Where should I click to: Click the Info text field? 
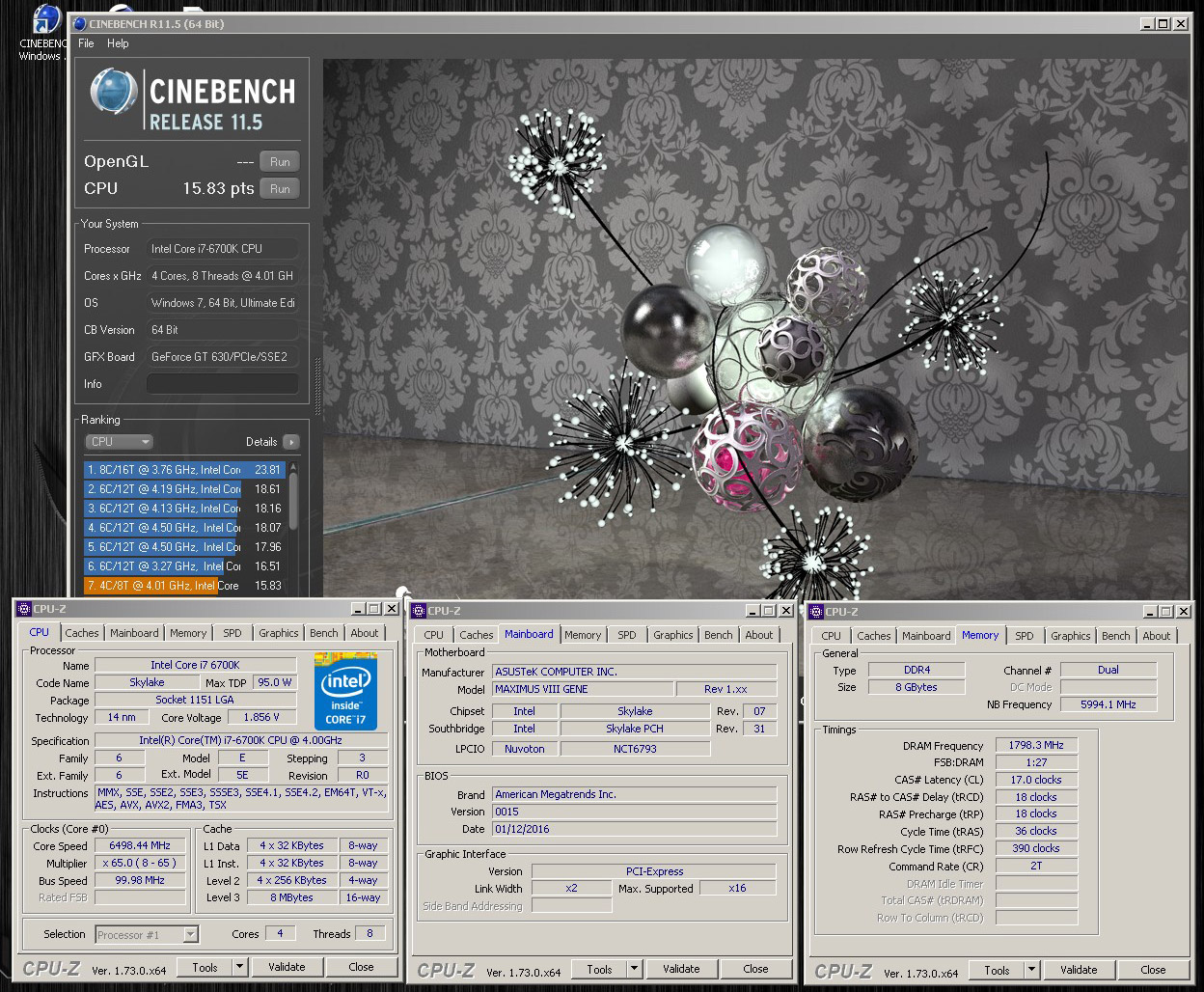[x=222, y=384]
